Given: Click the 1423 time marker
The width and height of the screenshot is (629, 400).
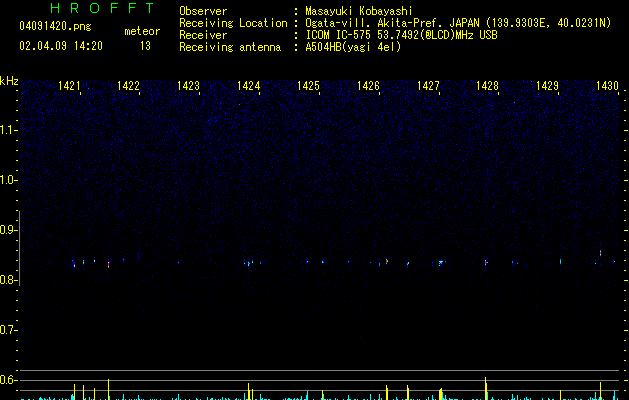Looking at the screenshot, I should coord(189,86).
